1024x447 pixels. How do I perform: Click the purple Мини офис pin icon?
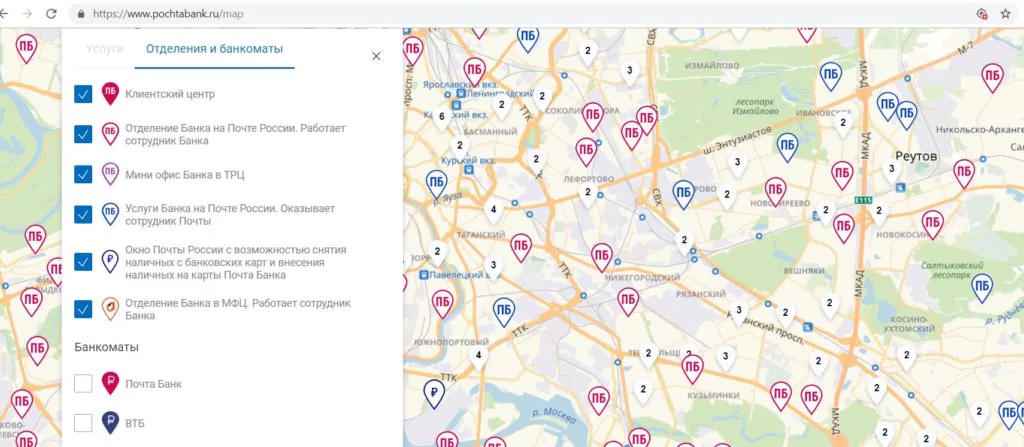coord(110,174)
